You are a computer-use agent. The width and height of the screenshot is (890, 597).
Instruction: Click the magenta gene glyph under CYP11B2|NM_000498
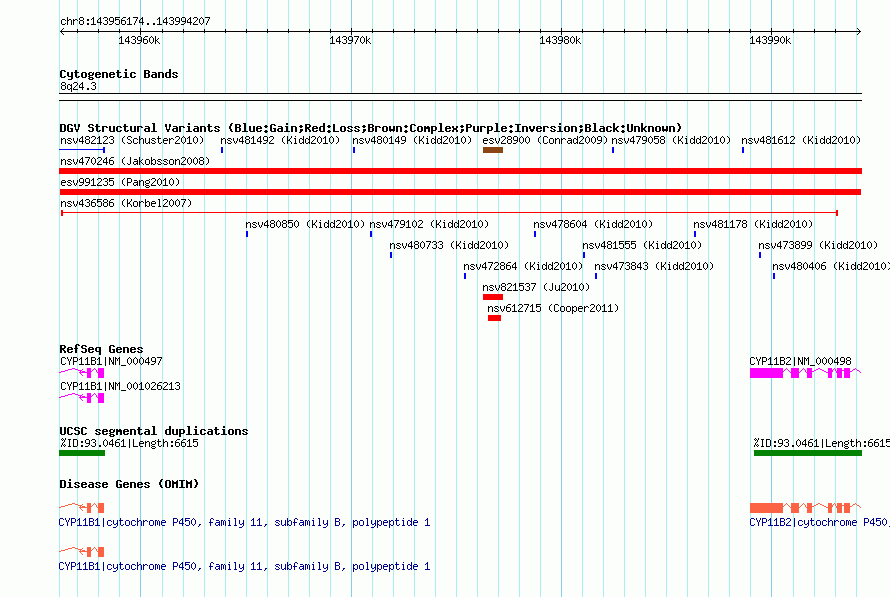tap(805, 373)
